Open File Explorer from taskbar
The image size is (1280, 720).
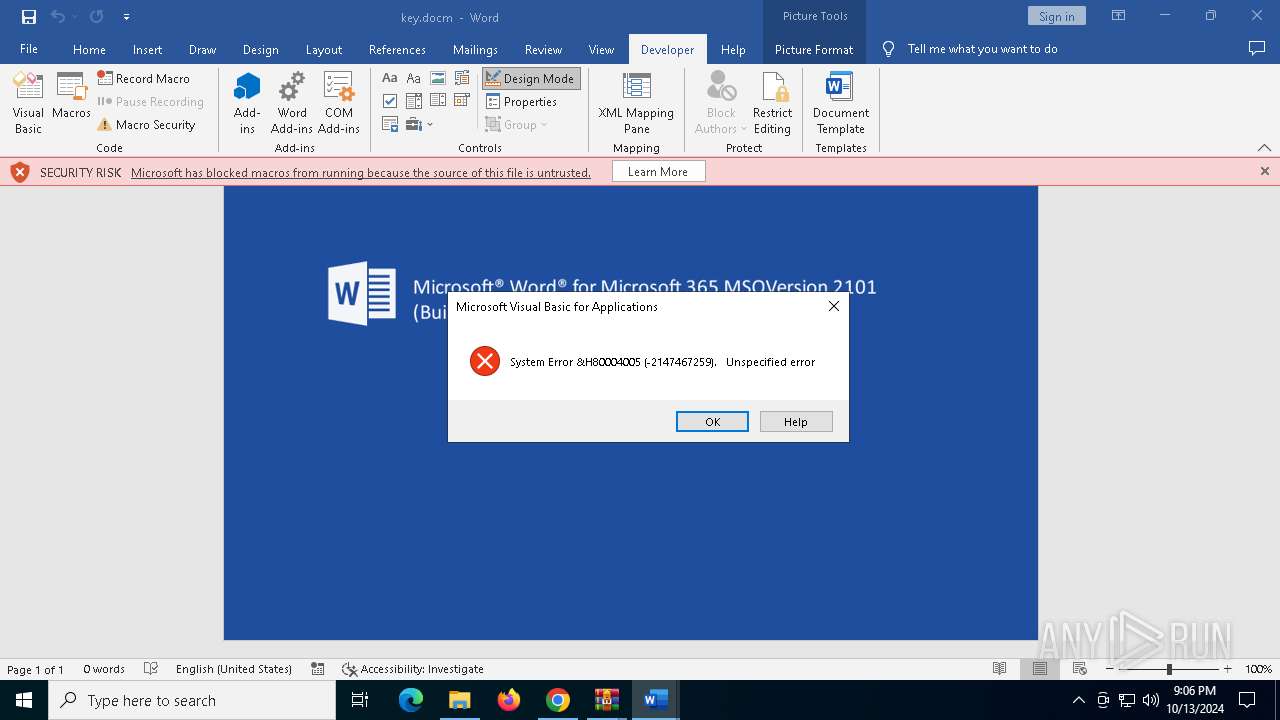[460, 700]
